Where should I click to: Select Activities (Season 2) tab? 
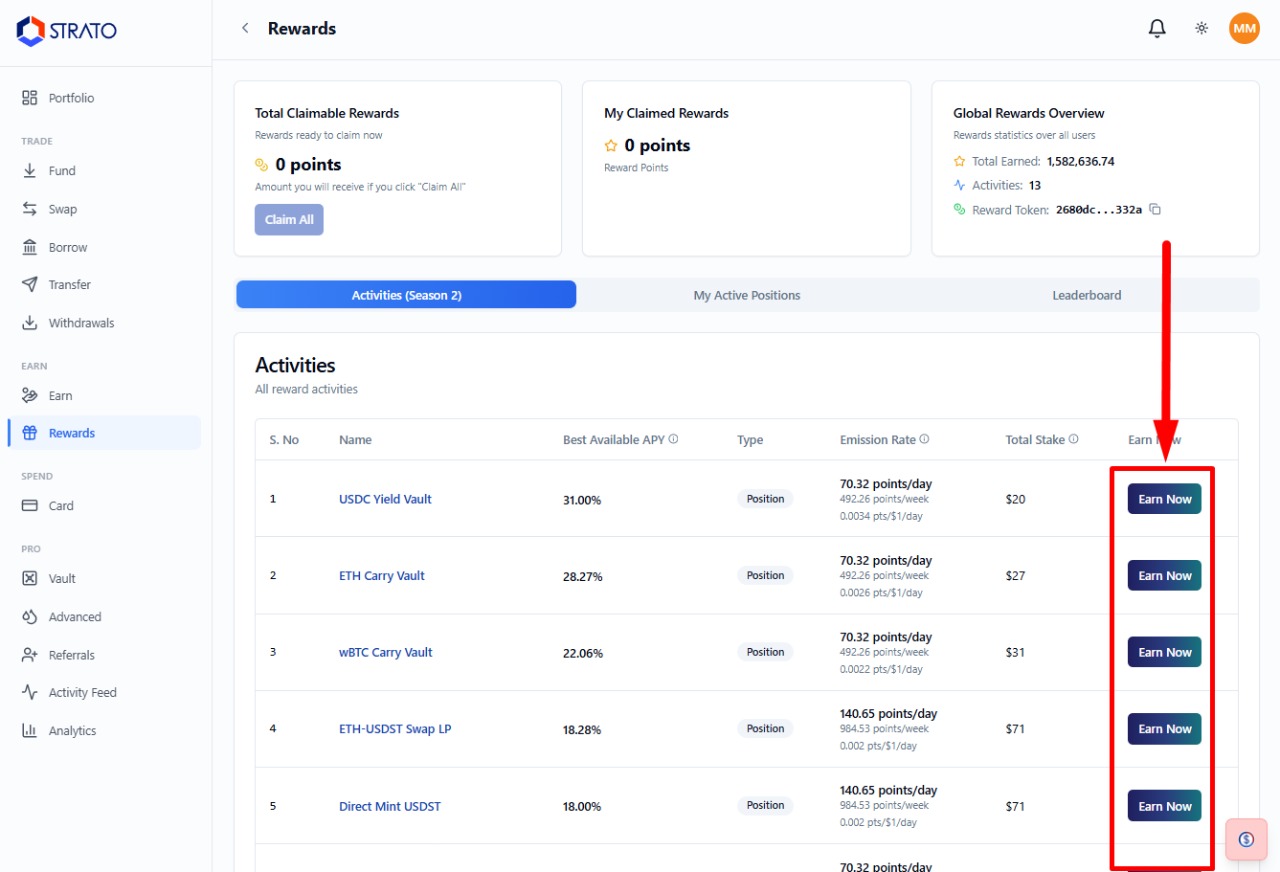[x=406, y=295]
